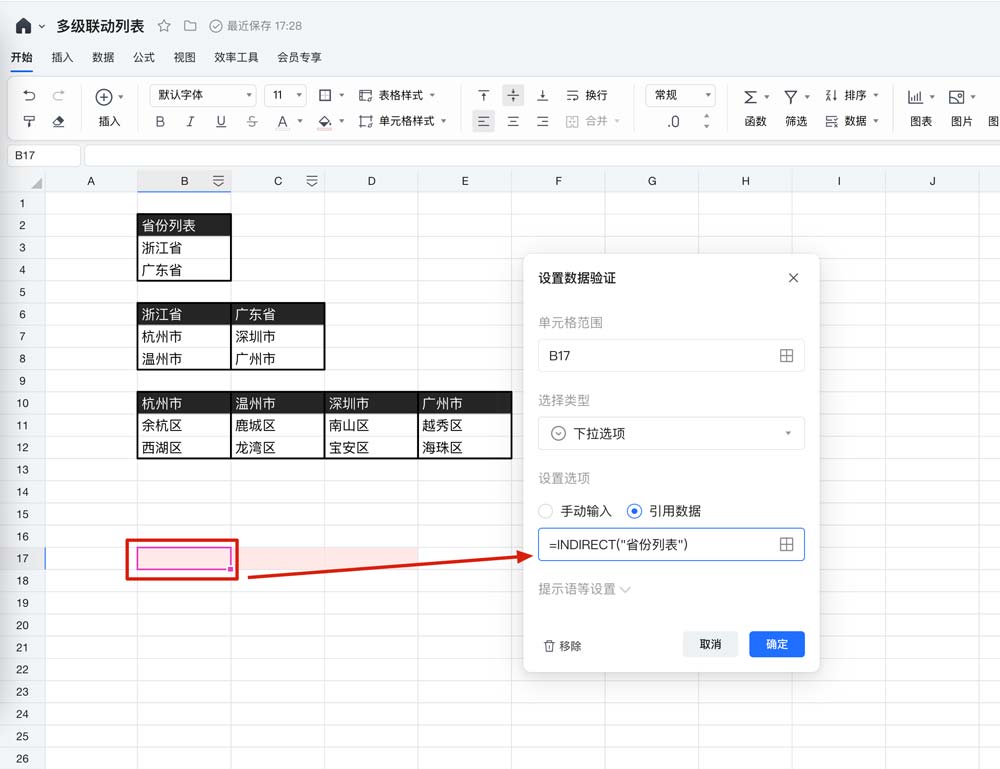
Task: Select the 手动输入 radio option
Action: pos(546,511)
